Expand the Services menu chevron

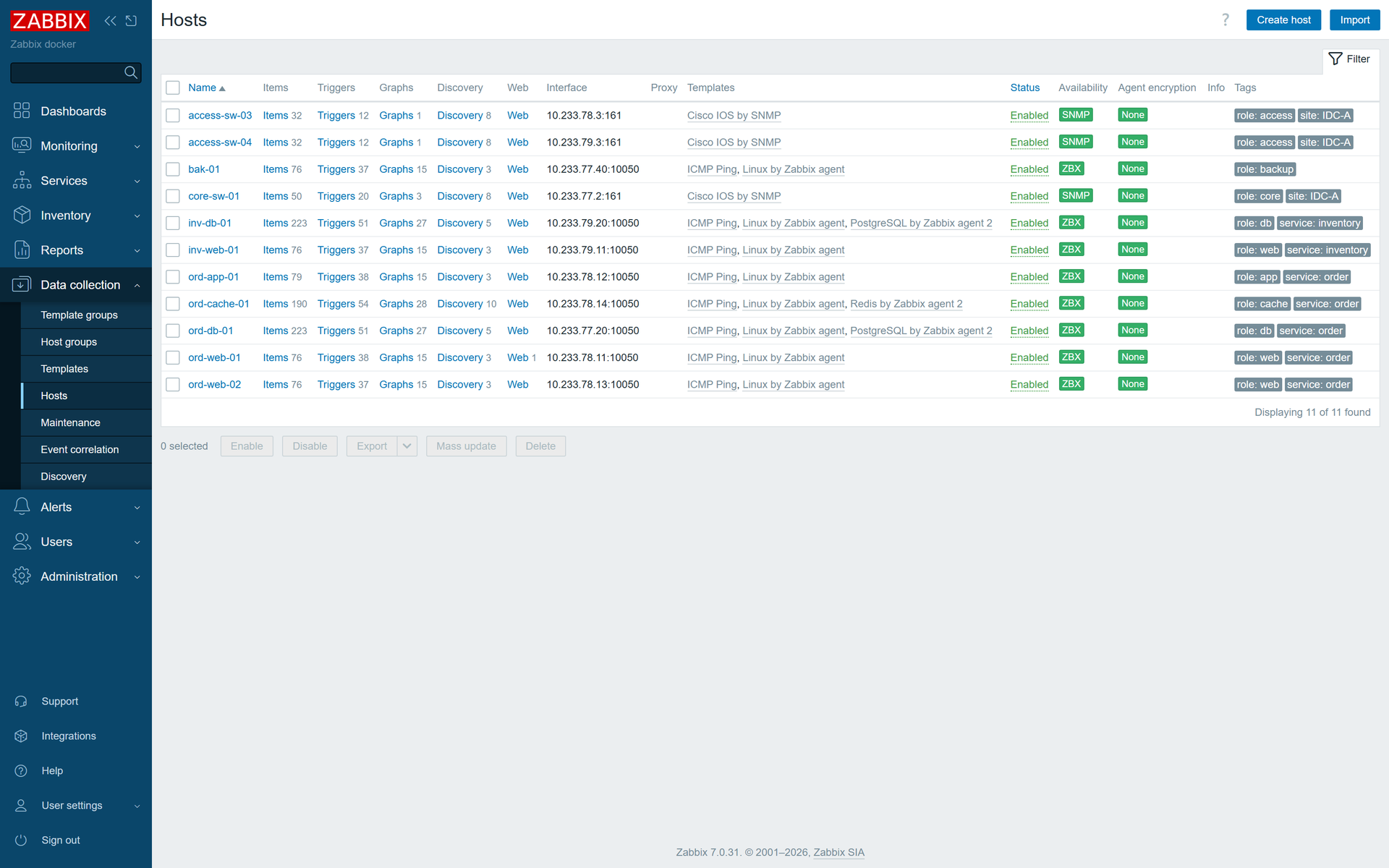[137, 181]
